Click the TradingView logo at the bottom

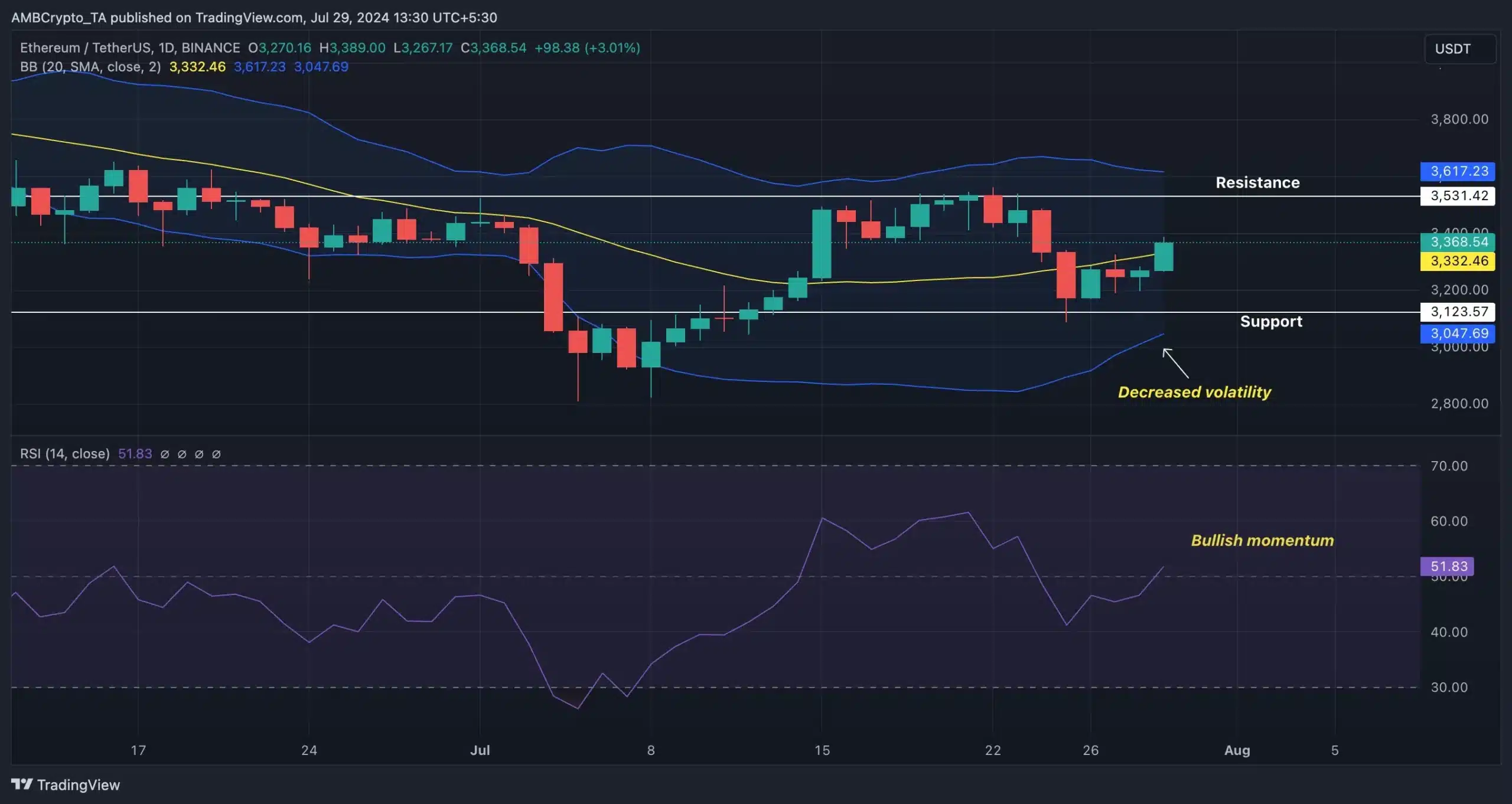tap(66, 785)
